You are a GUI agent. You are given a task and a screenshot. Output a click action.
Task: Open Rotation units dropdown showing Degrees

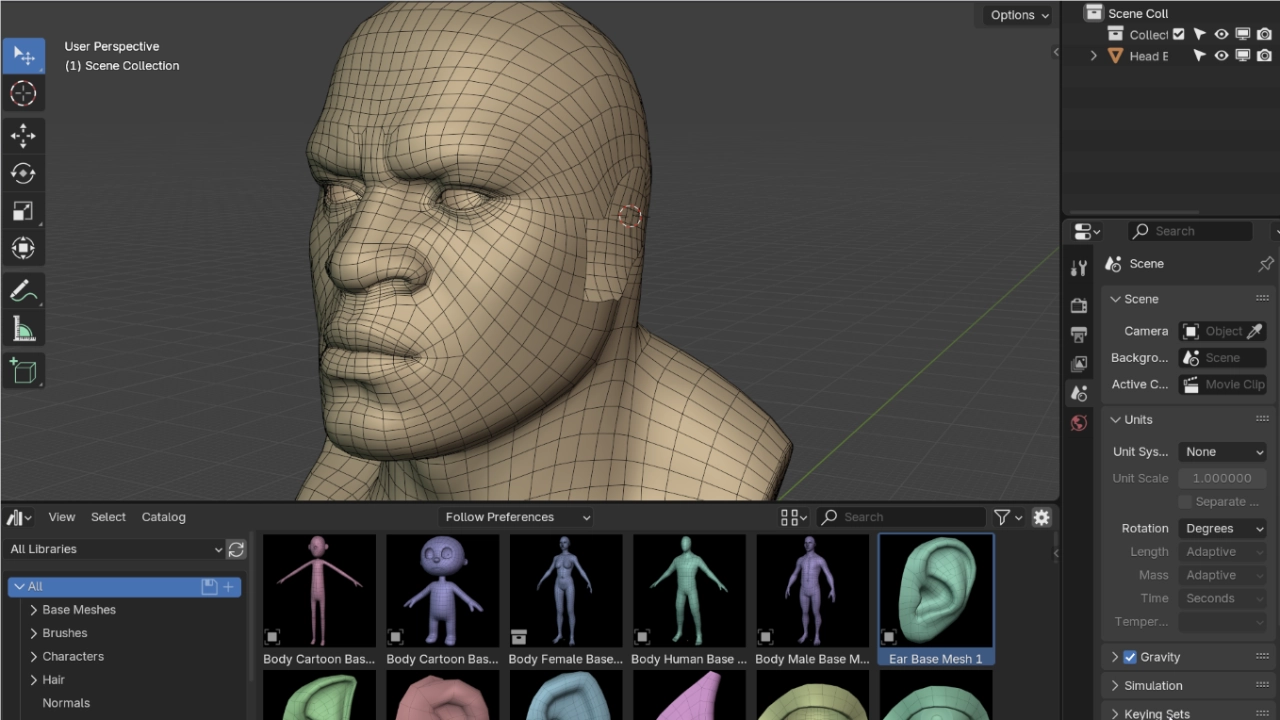point(1223,528)
